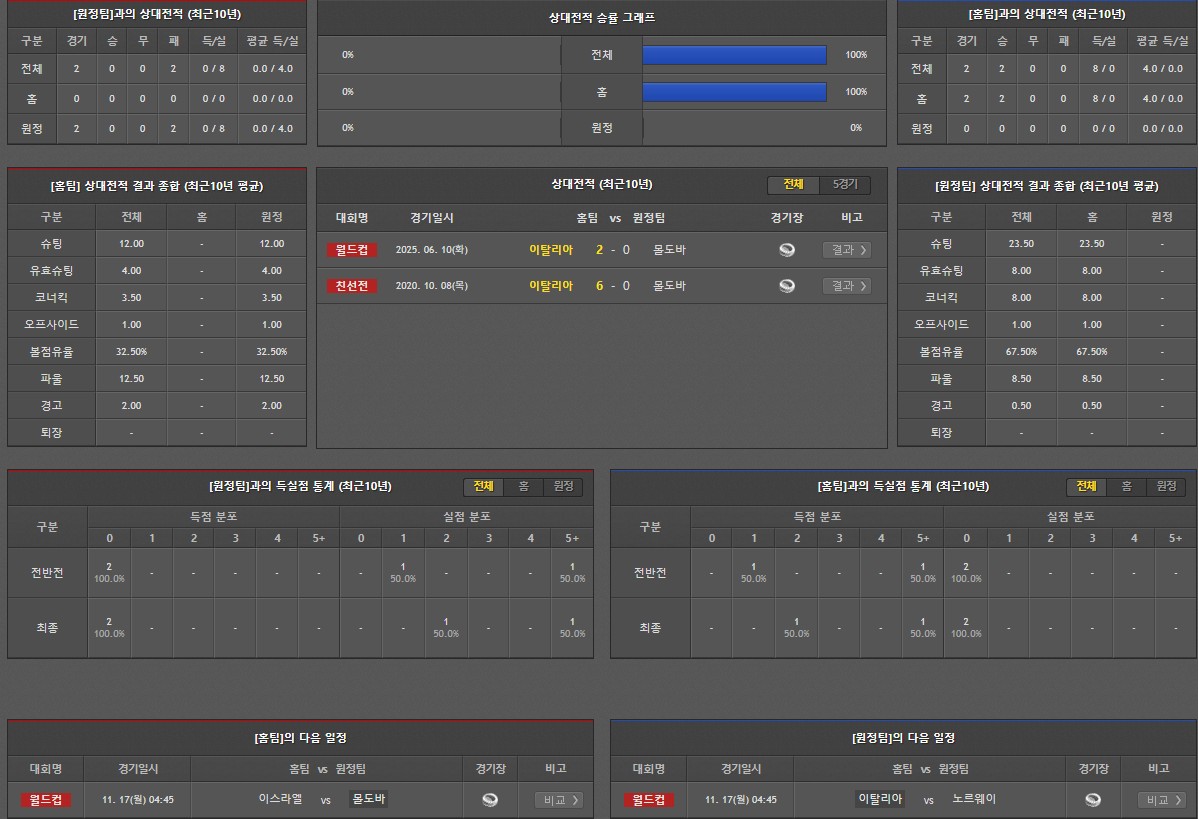
Task: Click stadium icon for Israel vs Moldova fixture
Action: click(x=490, y=800)
